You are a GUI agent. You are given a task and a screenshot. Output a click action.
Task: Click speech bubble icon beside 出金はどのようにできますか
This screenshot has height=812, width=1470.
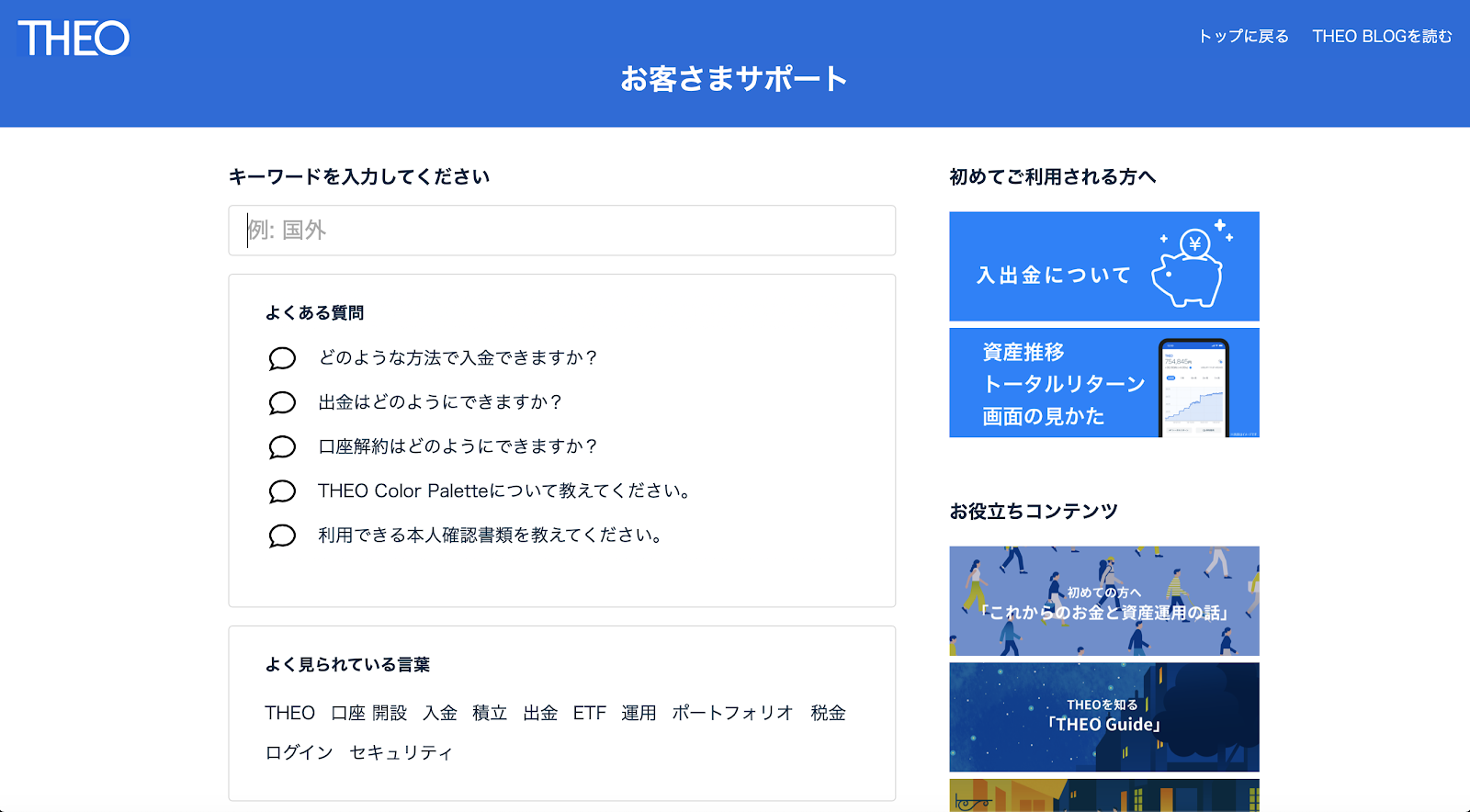pos(282,402)
